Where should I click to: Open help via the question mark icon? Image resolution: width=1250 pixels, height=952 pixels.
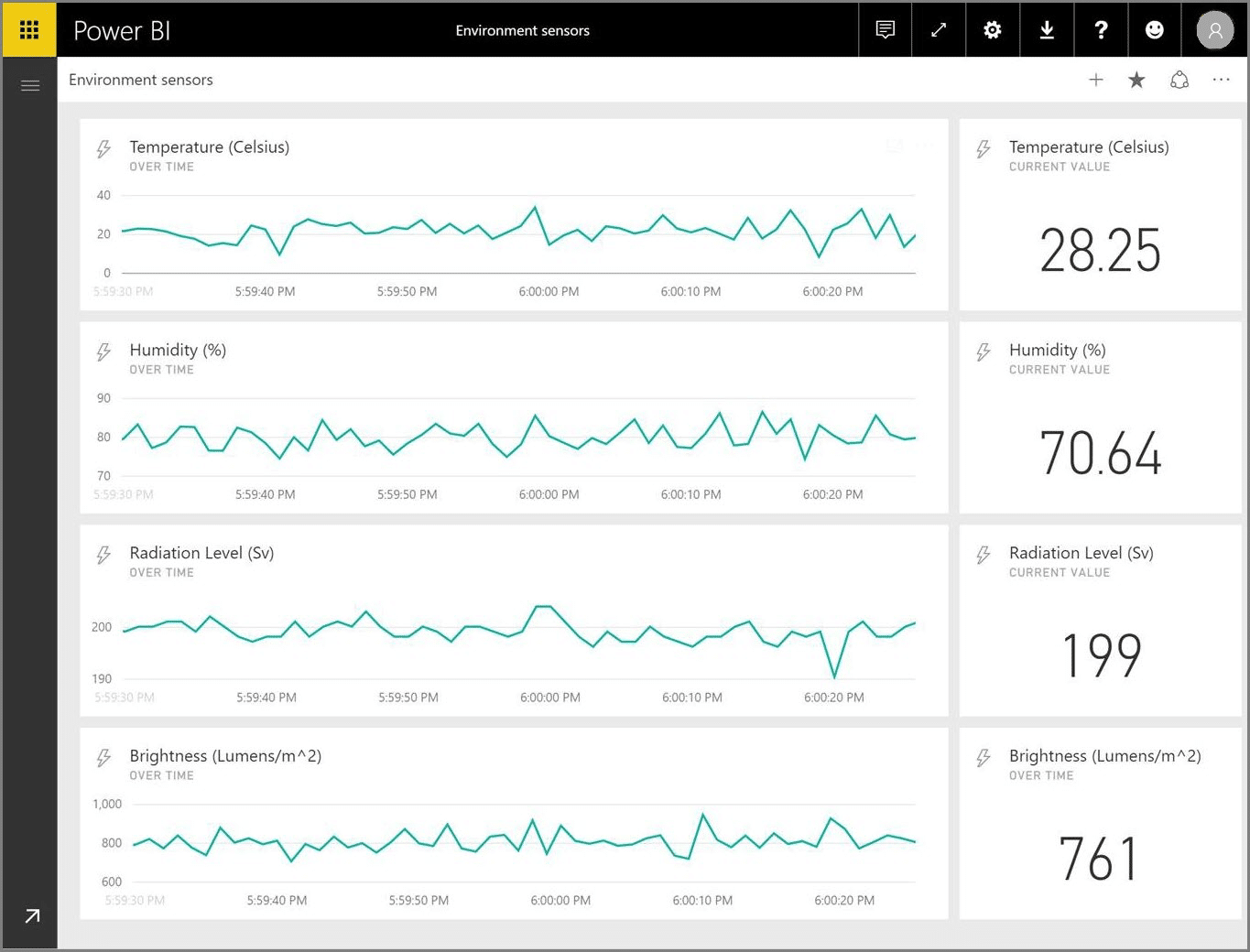pos(1100,29)
